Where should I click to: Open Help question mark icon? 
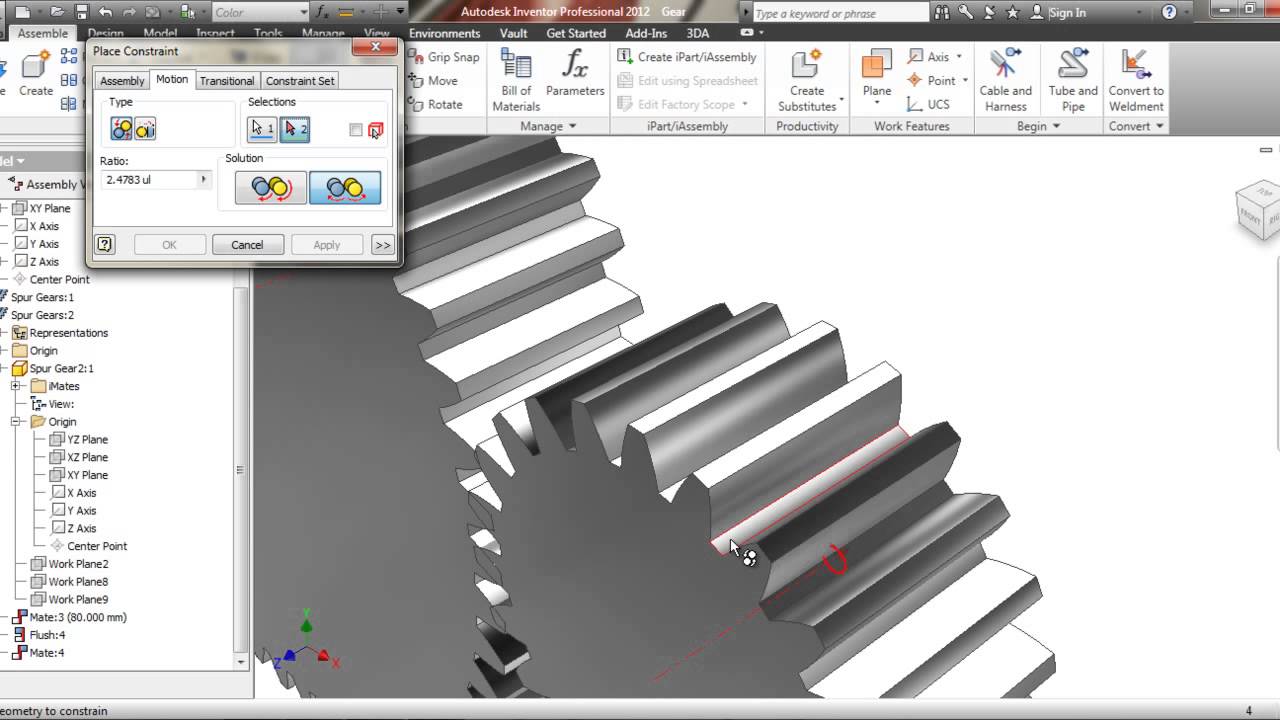tap(1169, 12)
